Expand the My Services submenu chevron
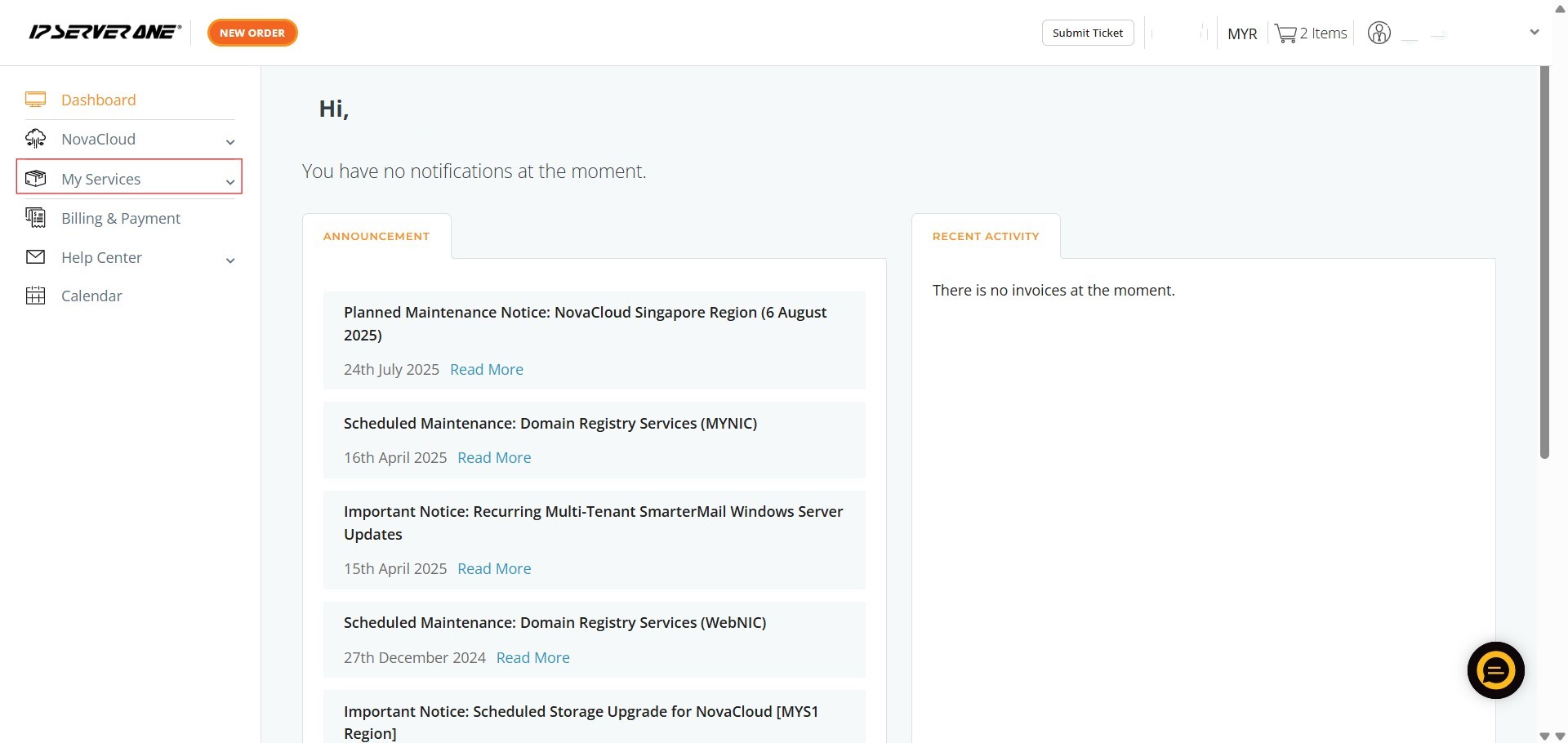1568x743 pixels. point(230,182)
